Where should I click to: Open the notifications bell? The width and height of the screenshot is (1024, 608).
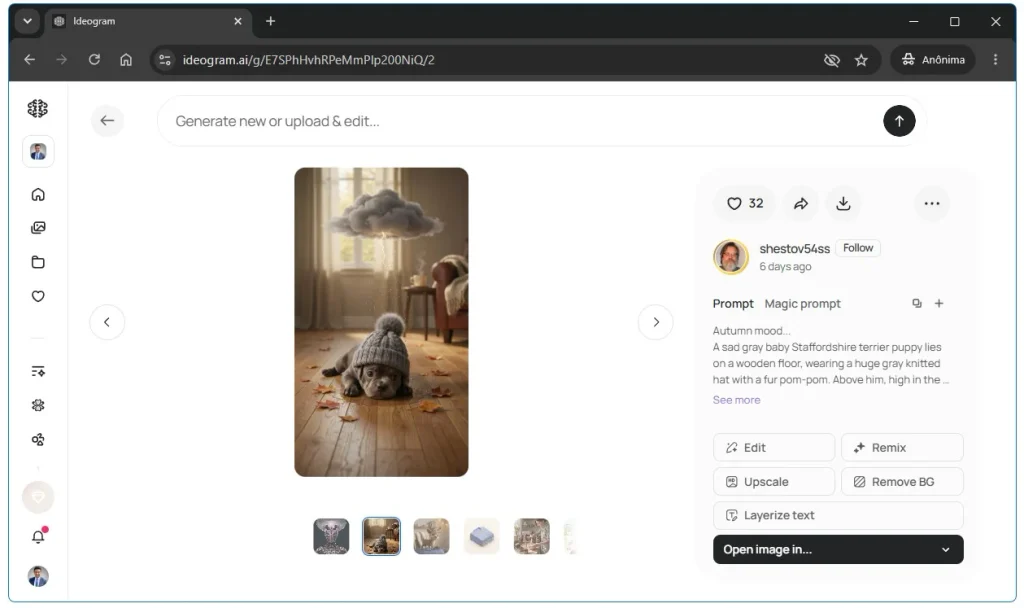38,536
